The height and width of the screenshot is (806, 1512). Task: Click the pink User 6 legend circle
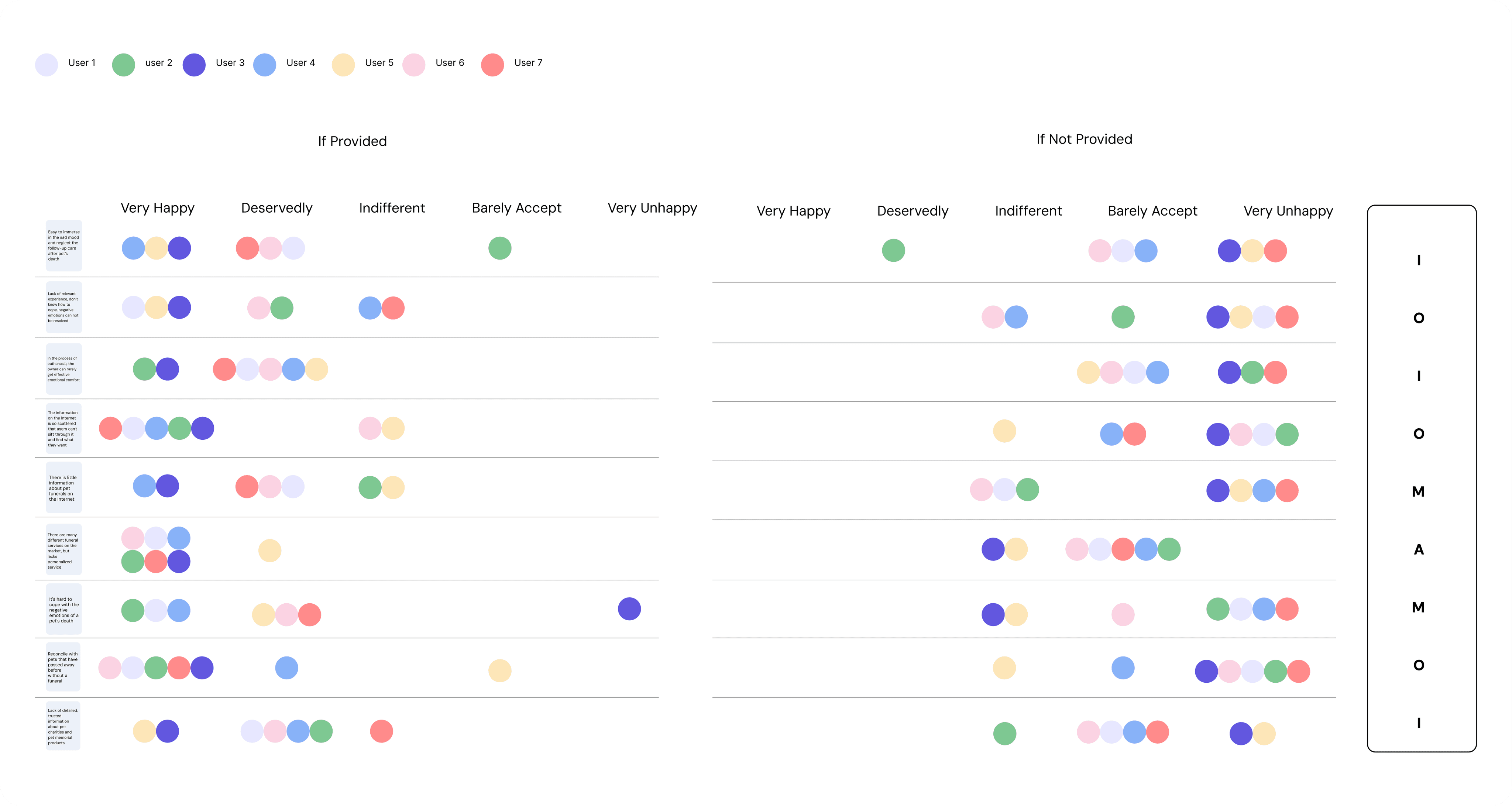pyautogui.click(x=414, y=65)
